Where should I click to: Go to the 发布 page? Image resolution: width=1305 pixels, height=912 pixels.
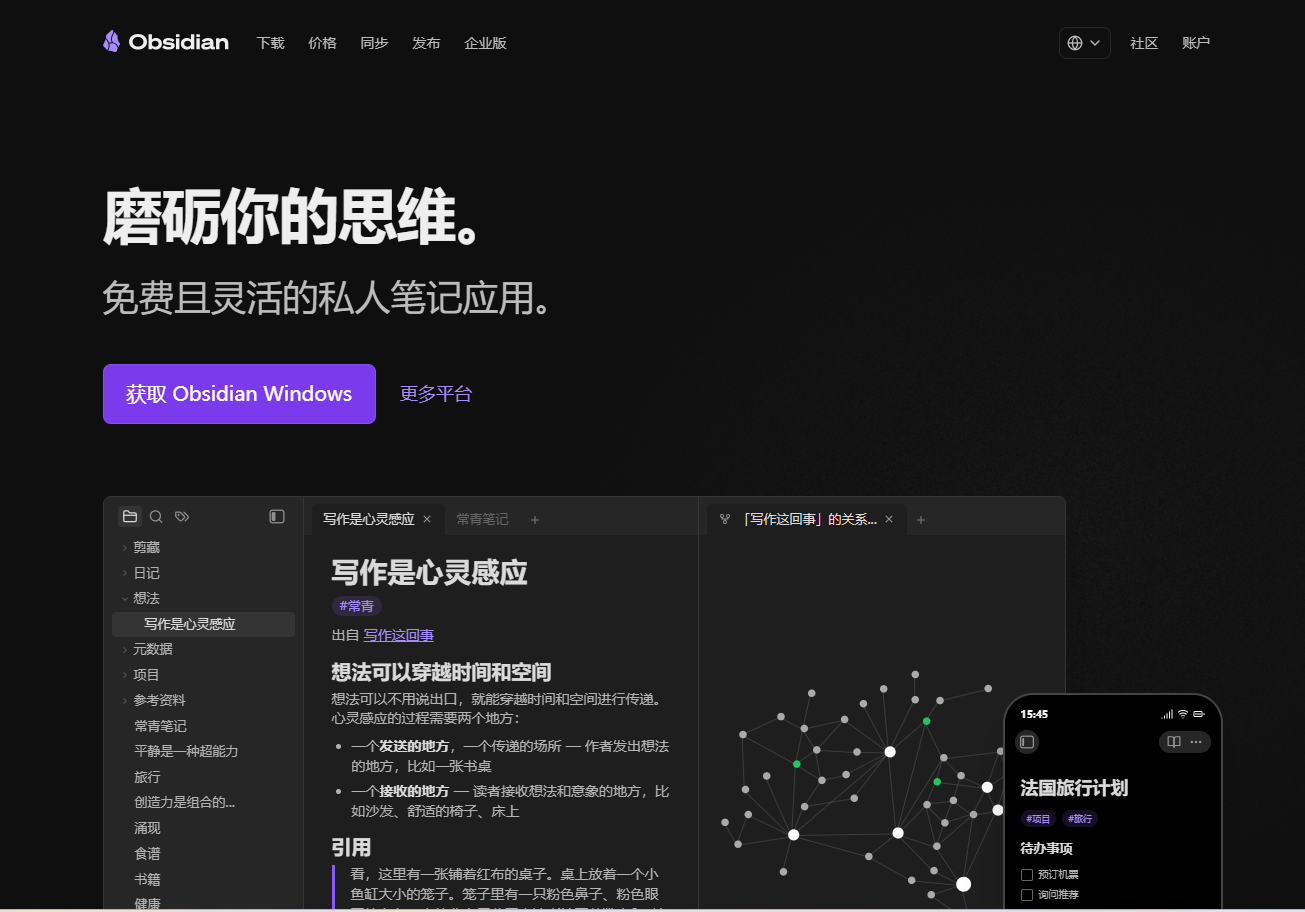[427, 43]
